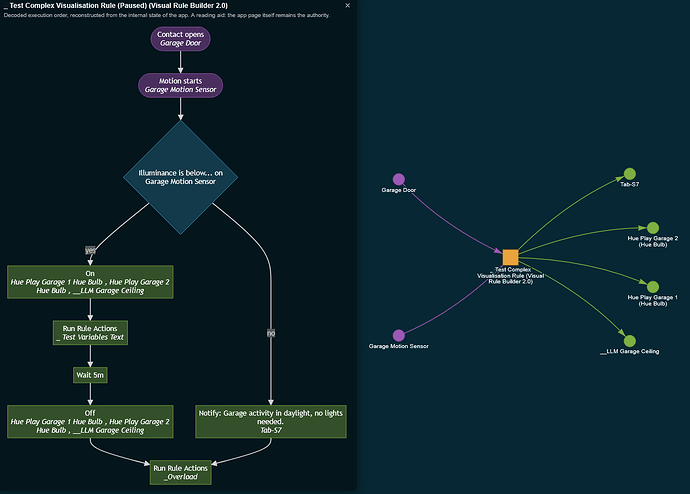Click the yes branch label
690x494 pixels.
90,250
